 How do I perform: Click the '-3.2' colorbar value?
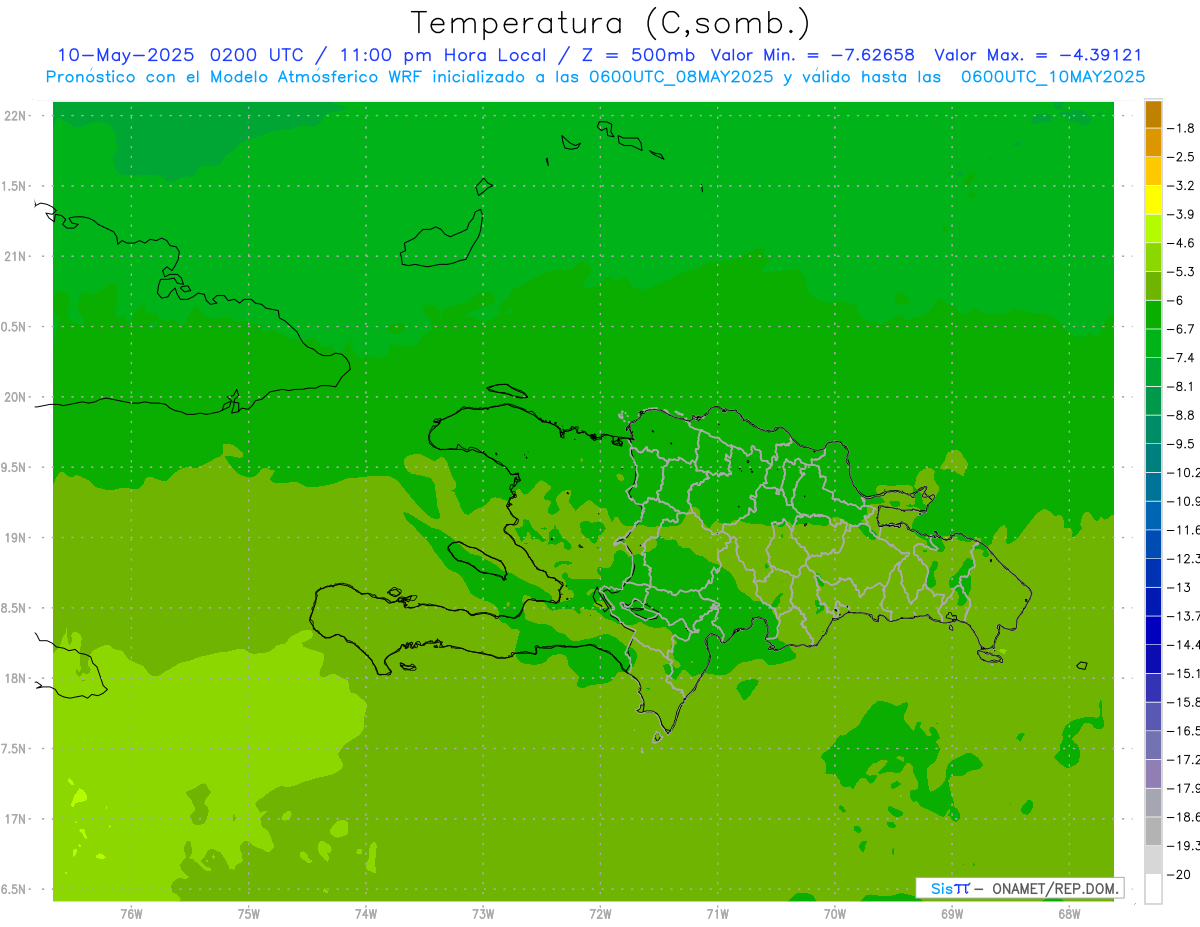pos(1182,185)
